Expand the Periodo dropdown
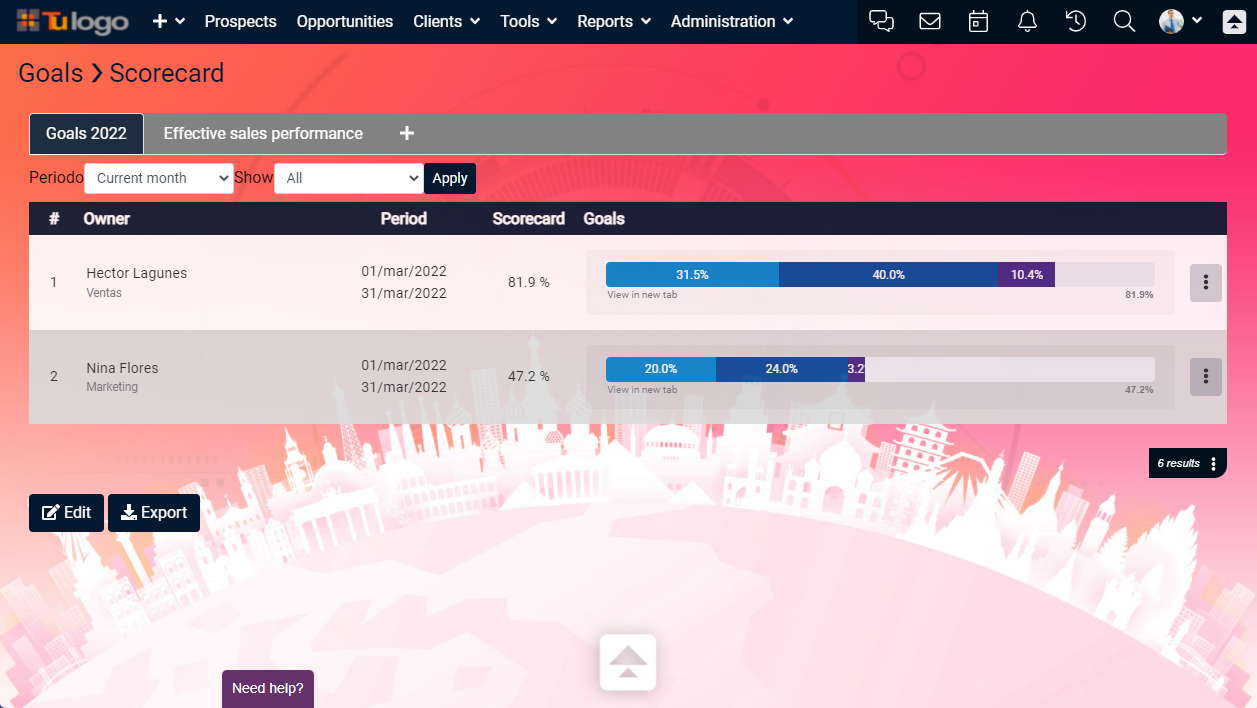This screenshot has width=1257, height=708. coord(158,178)
